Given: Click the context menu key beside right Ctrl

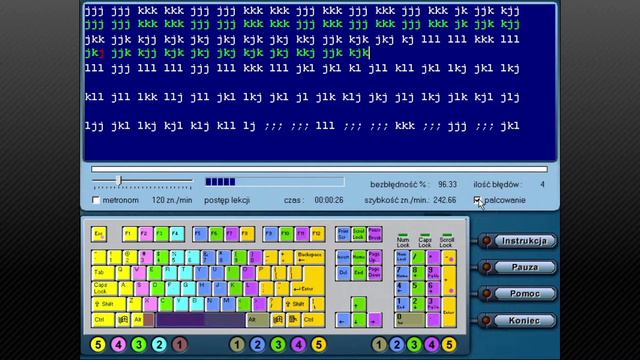Looking at the screenshot, I should [293, 320].
